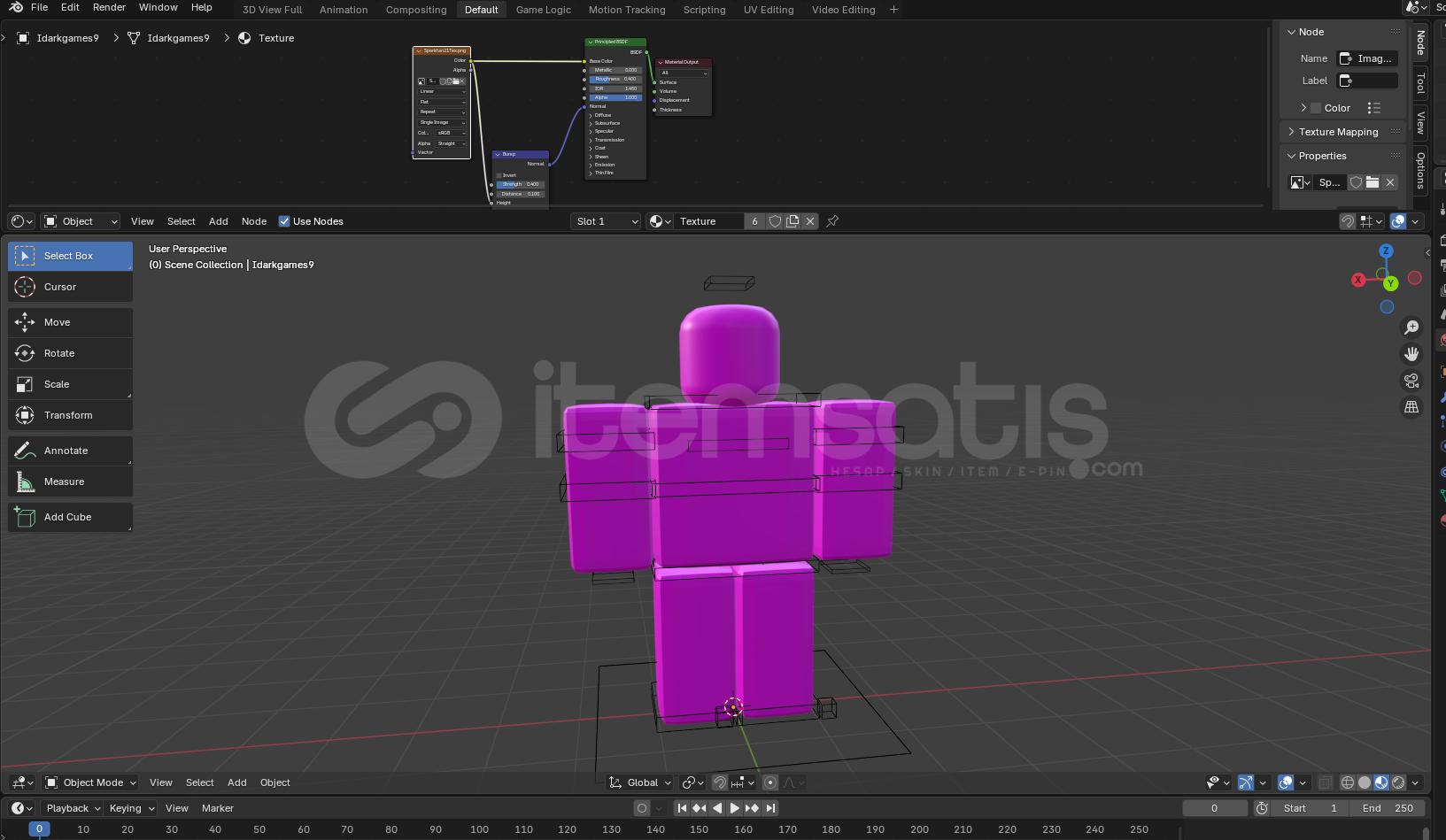Toggle auto keying record button
Image resolution: width=1446 pixels, height=840 pixels.
(642, 808)
